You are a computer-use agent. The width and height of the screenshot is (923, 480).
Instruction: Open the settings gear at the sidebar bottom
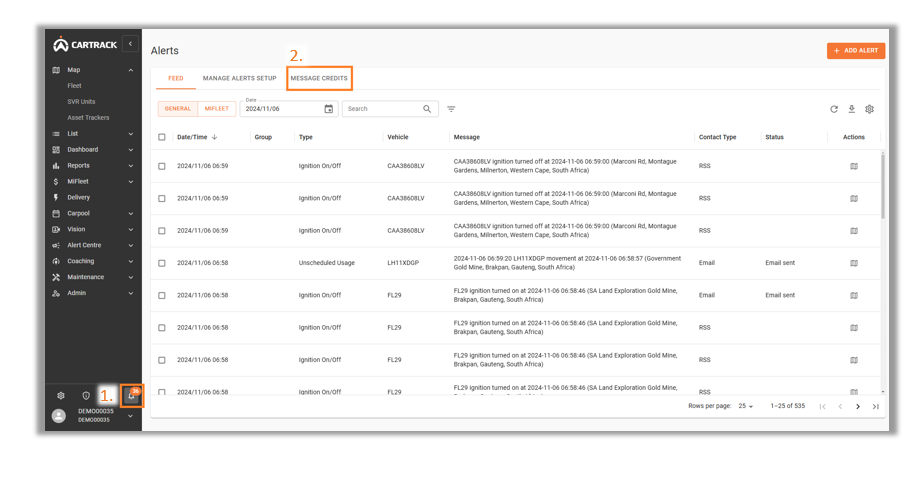click(x=61, y=396)
